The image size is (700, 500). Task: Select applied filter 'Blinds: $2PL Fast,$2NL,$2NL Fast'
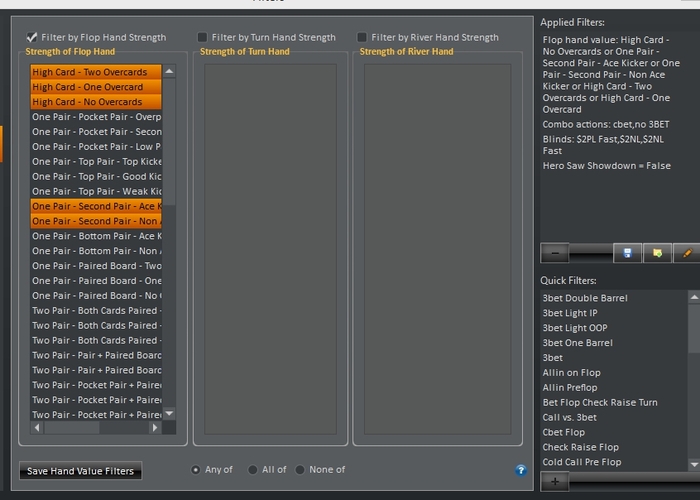603,145
